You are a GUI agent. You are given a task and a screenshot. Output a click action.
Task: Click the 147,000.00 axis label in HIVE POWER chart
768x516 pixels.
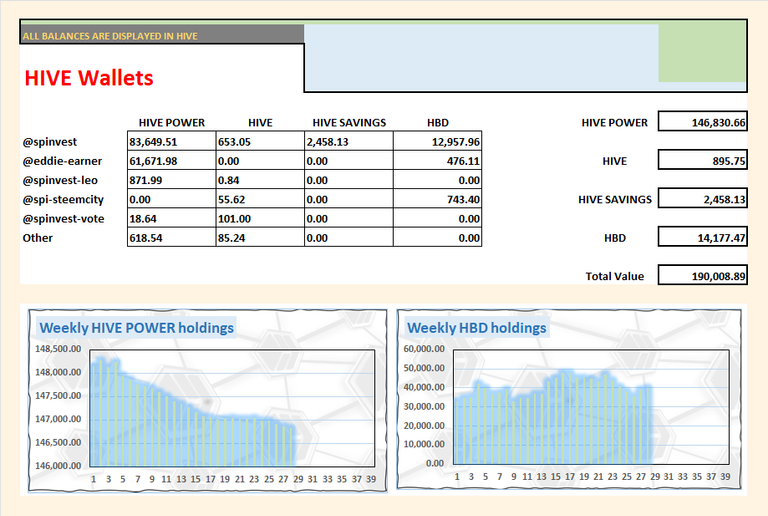[58, 419]
